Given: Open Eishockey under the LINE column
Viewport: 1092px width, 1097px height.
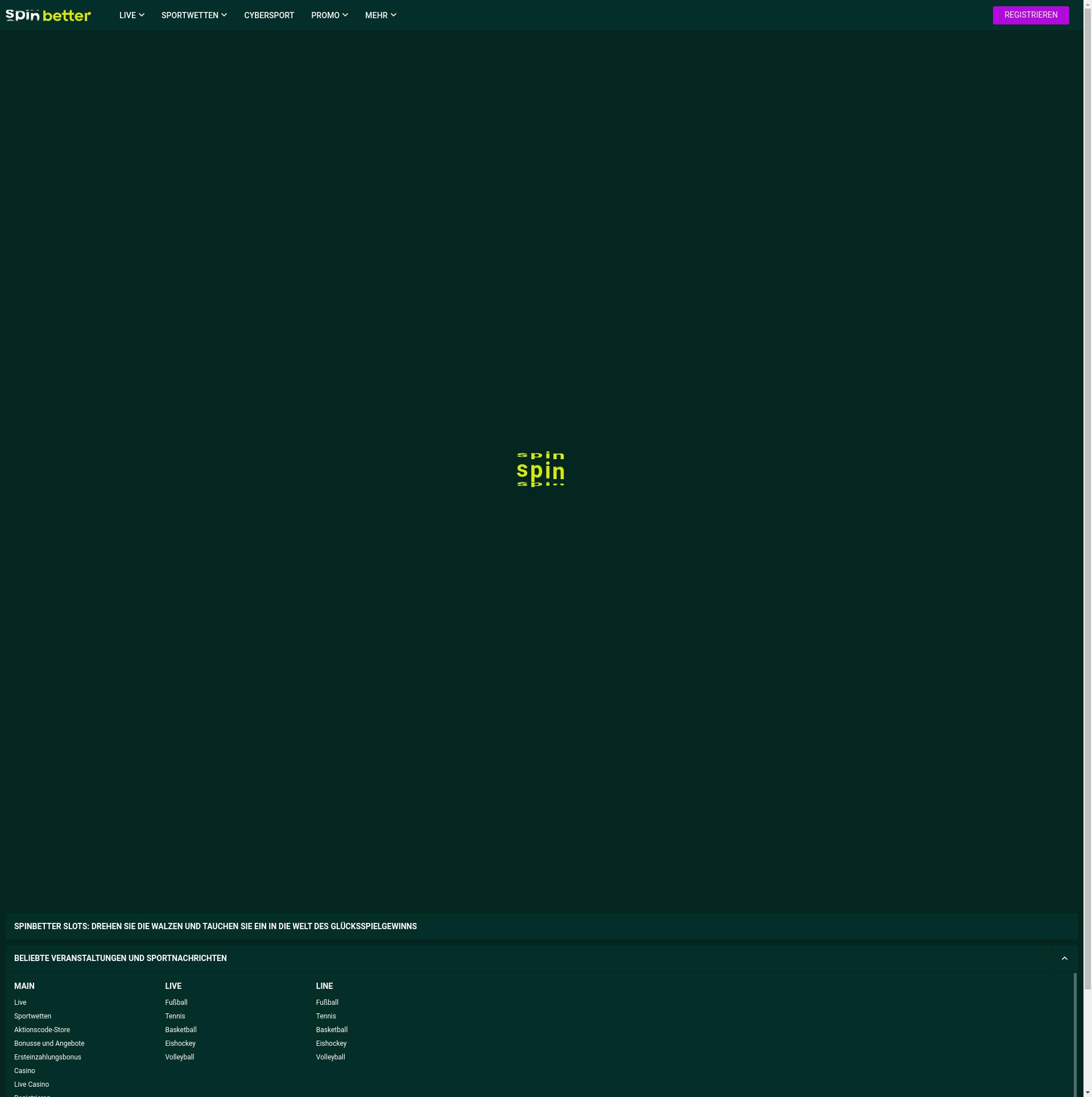Looking at the screenshot, I should click(331, 1044).
